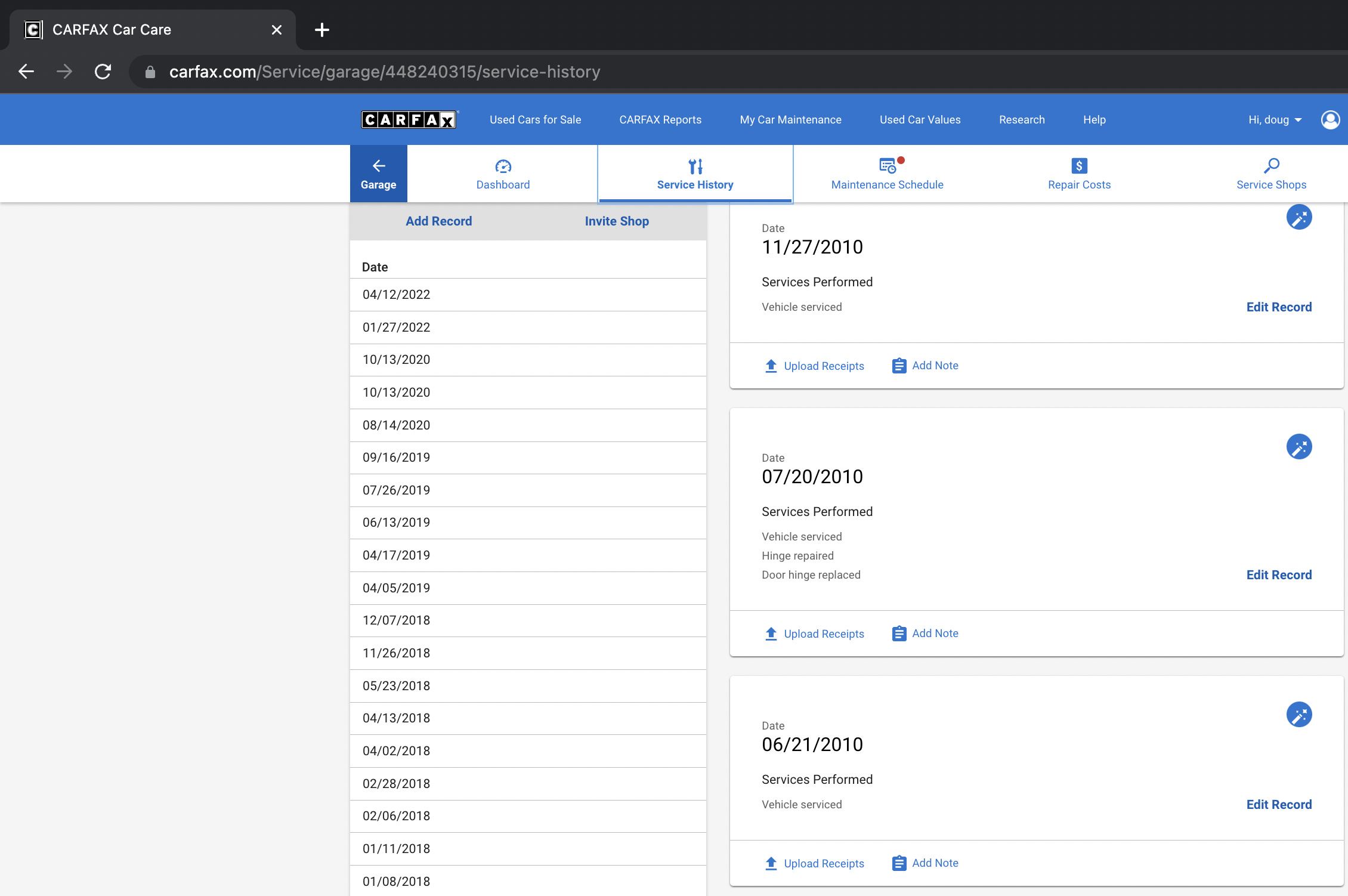
Task: Click the magic wand icon on 07/20/2010 record
Action: point(1299,447)
